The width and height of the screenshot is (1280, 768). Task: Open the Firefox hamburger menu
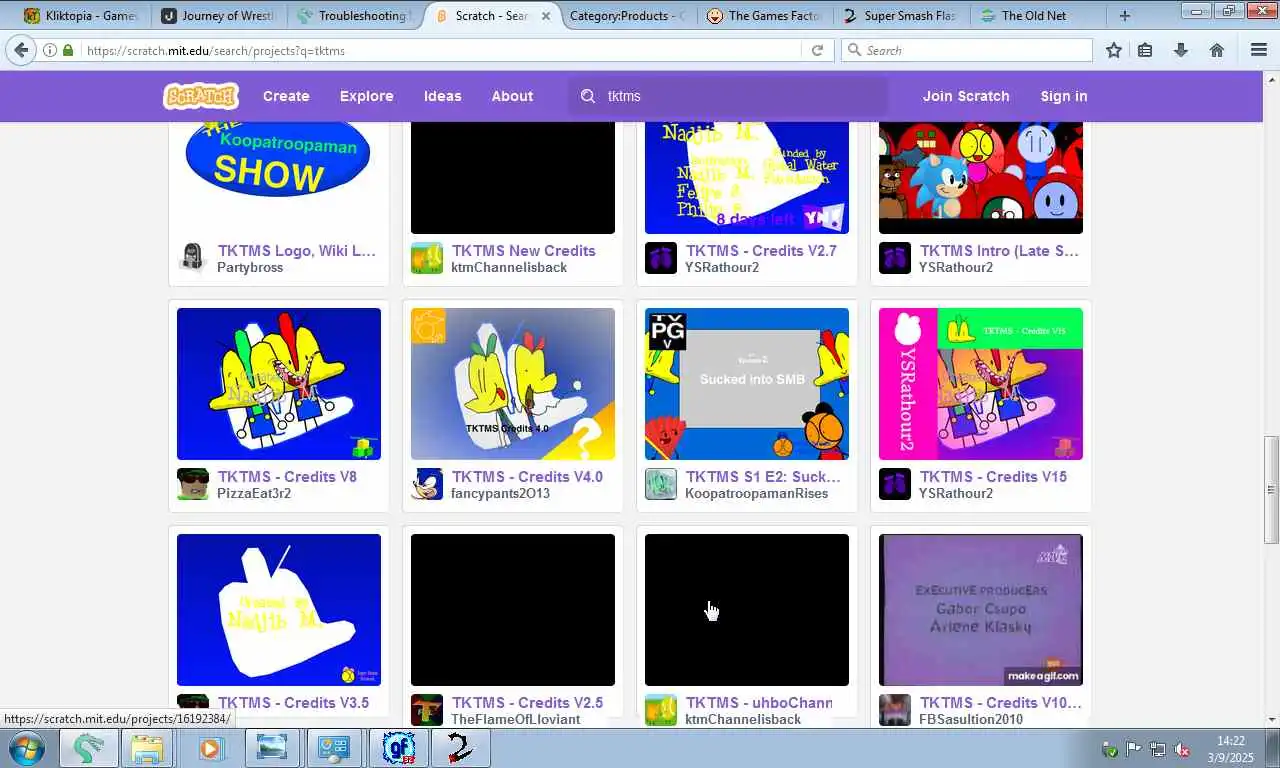point(1259,50)
